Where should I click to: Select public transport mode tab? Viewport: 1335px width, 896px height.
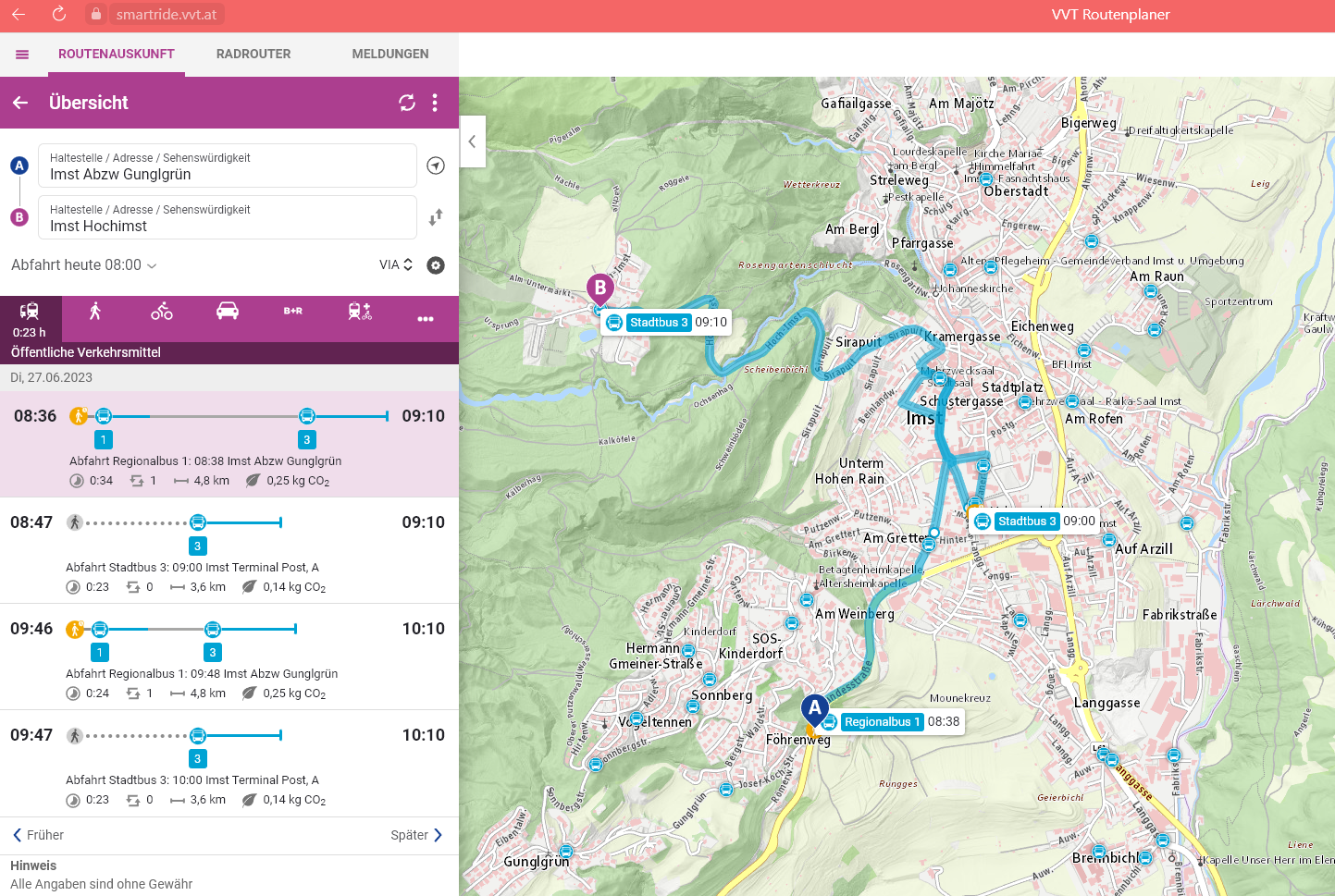(30, 318)
